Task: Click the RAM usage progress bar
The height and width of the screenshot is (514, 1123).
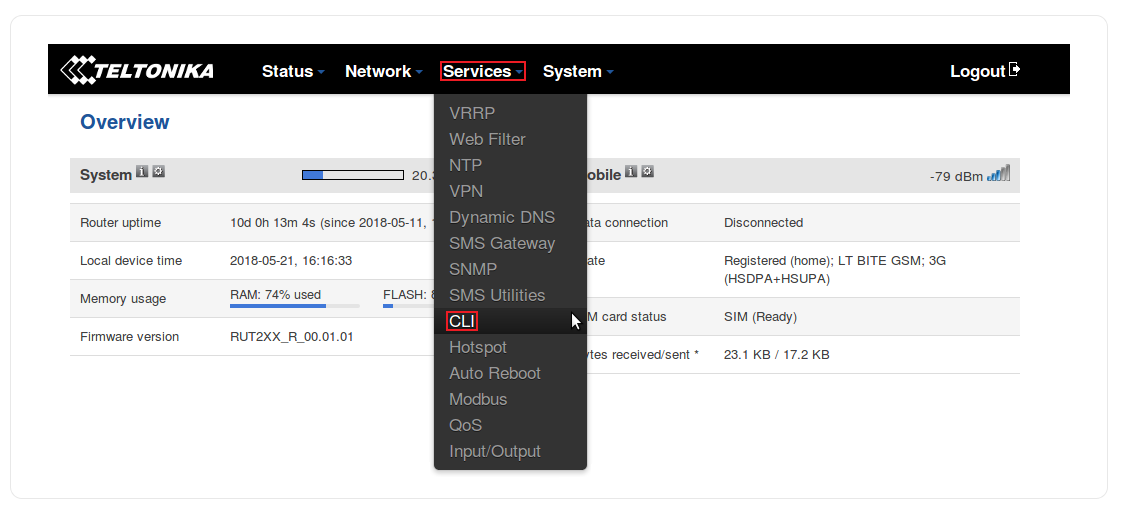Action: (294, 306)
